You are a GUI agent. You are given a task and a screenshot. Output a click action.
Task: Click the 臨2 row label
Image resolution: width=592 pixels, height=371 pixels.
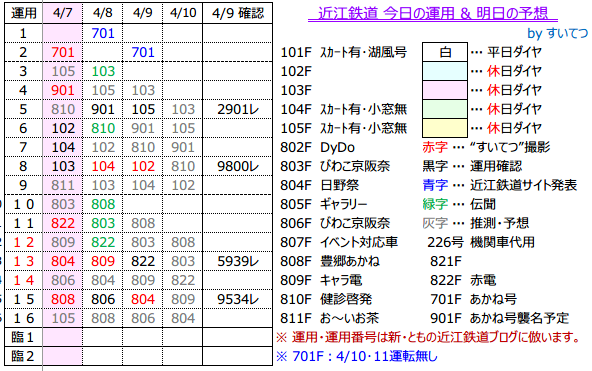[x=23, y=356]
